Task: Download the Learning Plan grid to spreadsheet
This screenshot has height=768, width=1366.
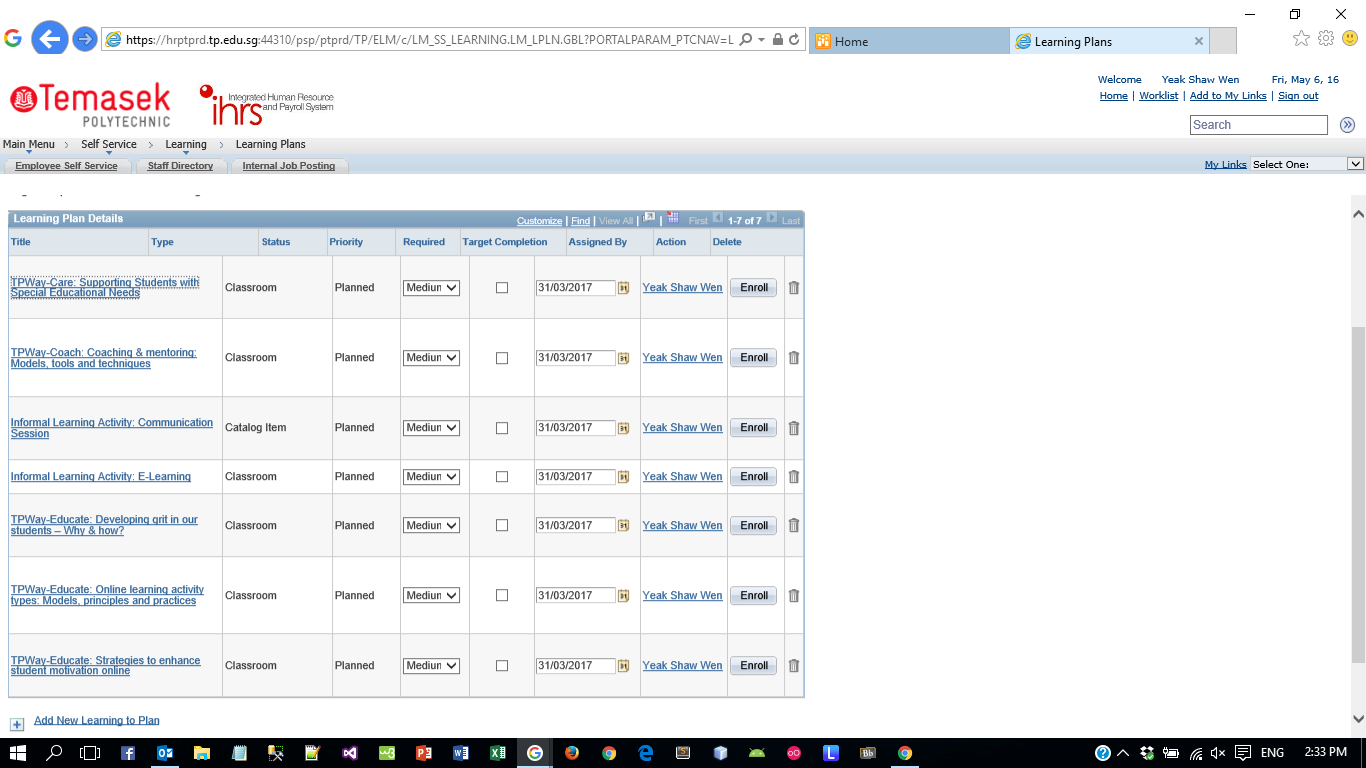Action: (x=673, y=218)
